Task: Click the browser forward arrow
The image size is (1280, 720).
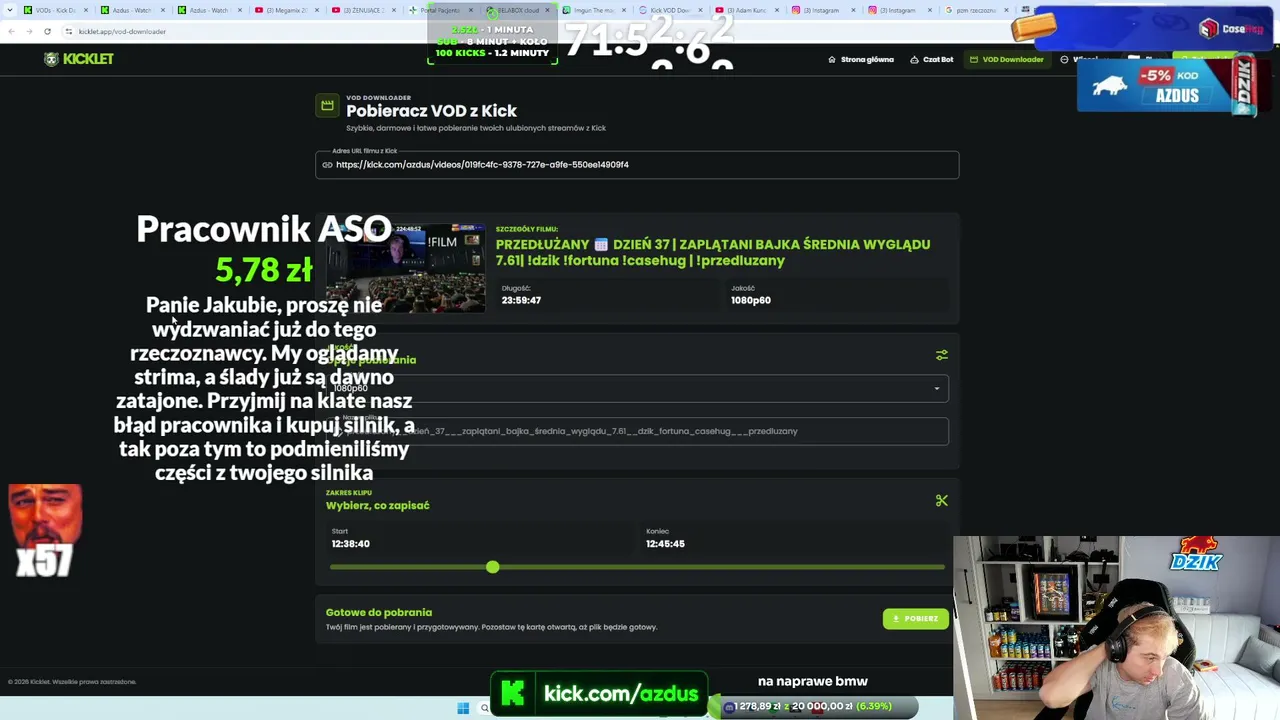Action: coord(29,31)
